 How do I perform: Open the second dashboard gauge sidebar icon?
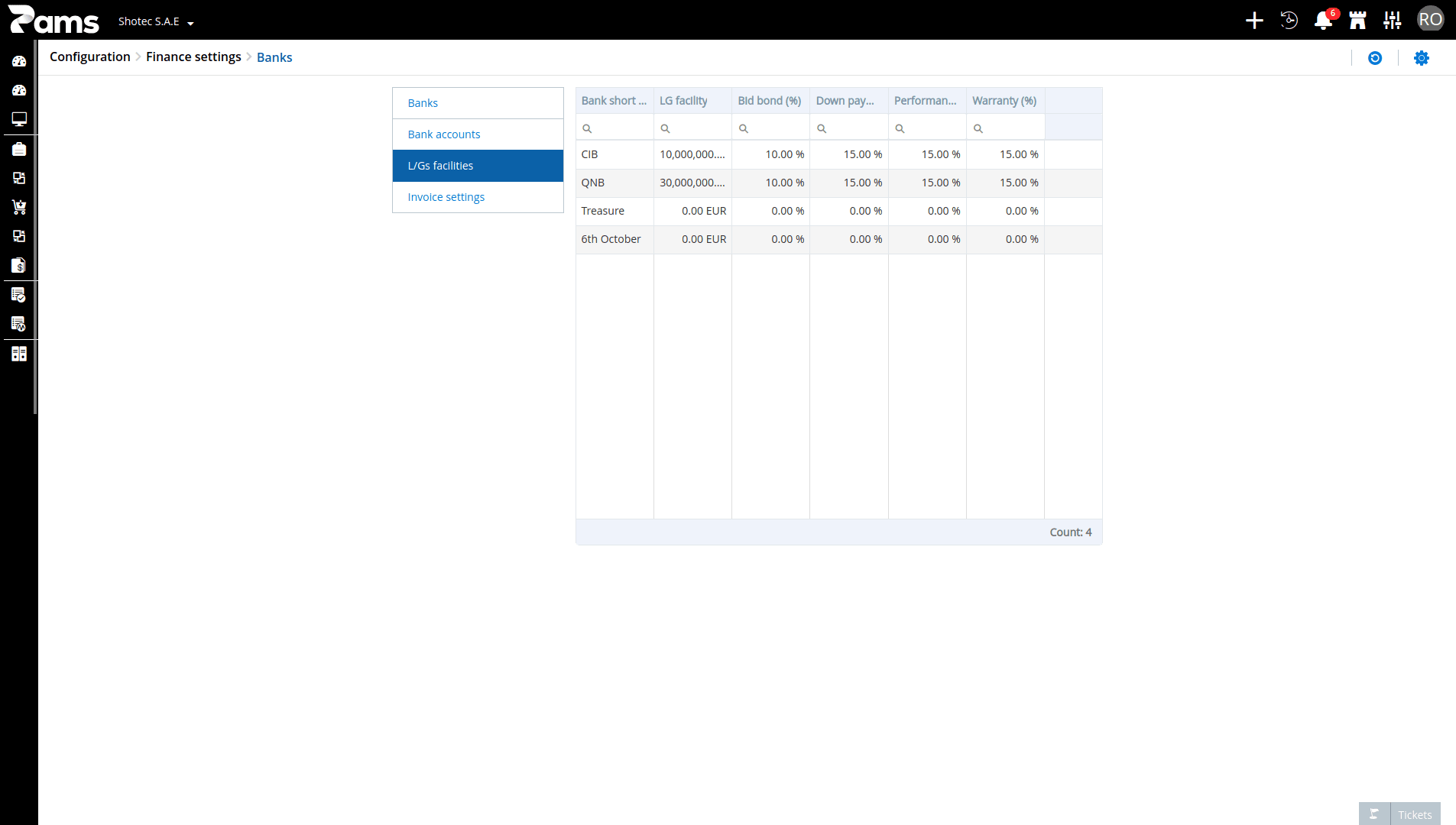point(19,90)
